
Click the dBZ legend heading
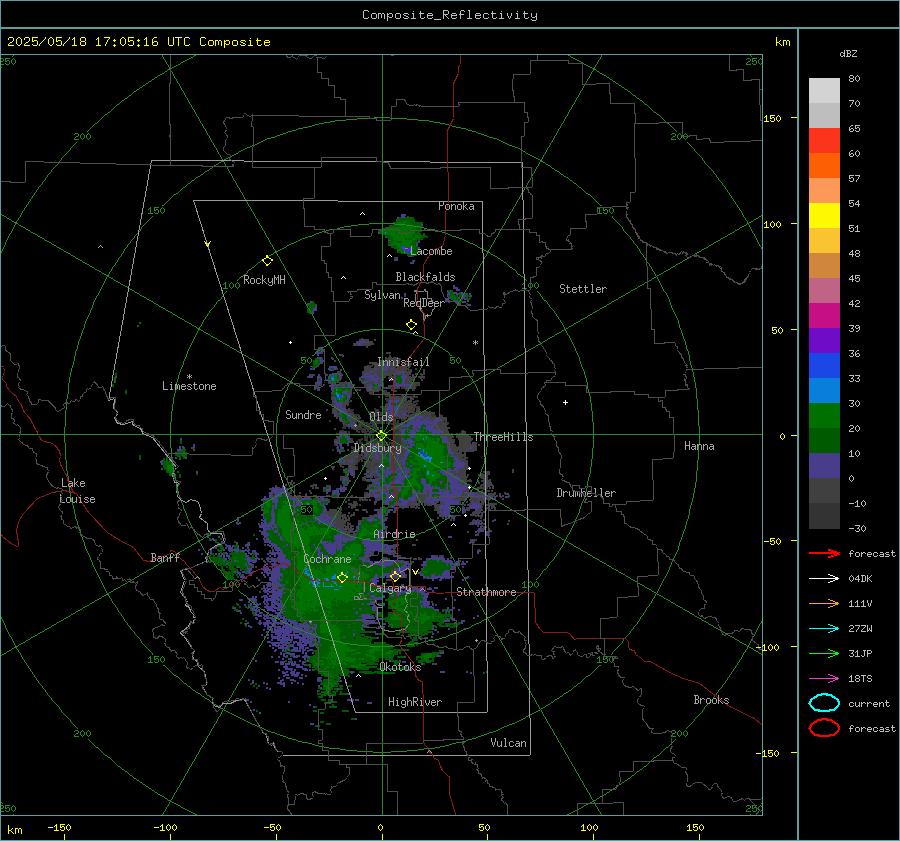click(x=848, y=54)
